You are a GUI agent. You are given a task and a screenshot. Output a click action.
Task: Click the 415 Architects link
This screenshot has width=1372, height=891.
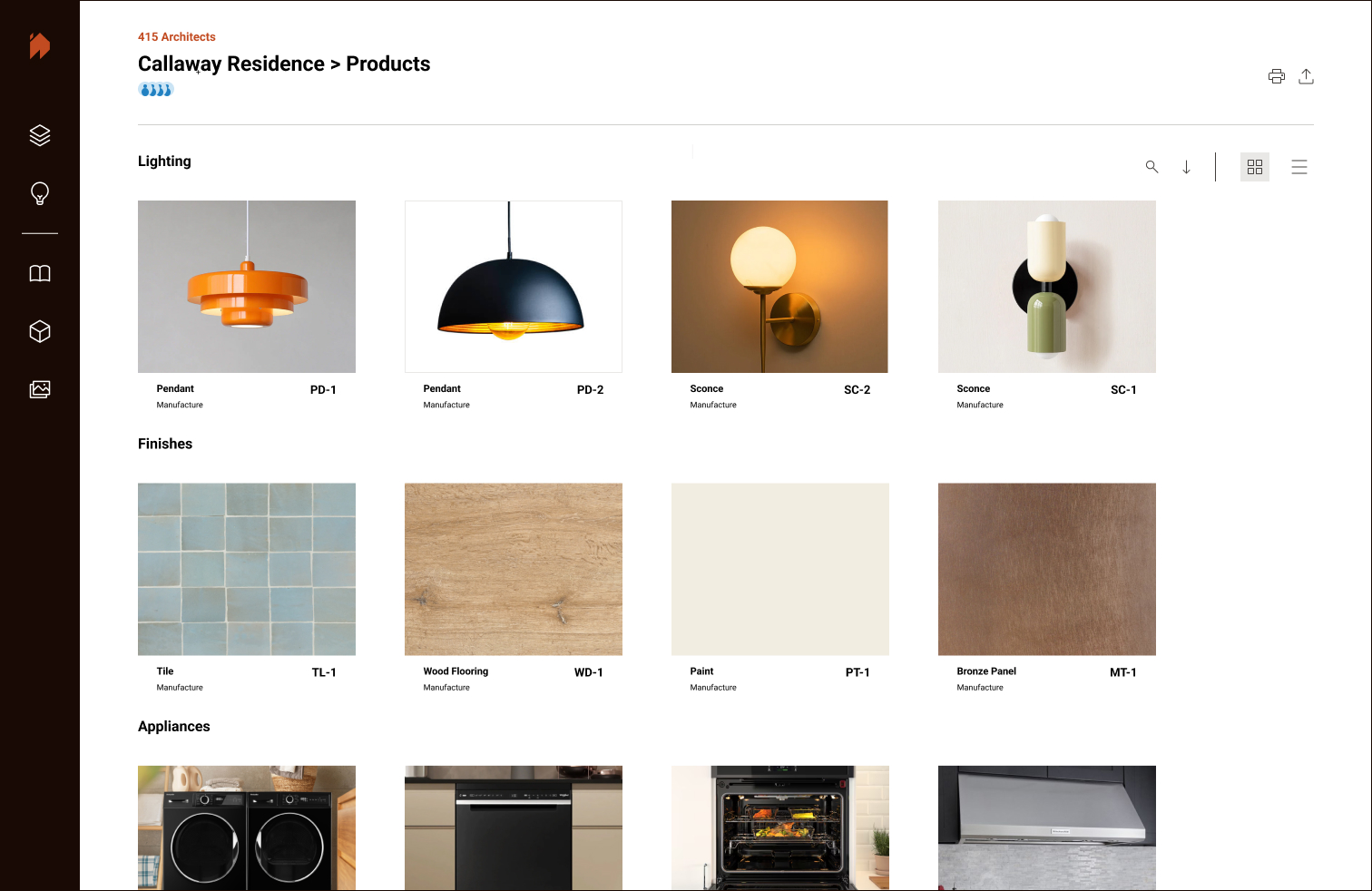(177, 37)
